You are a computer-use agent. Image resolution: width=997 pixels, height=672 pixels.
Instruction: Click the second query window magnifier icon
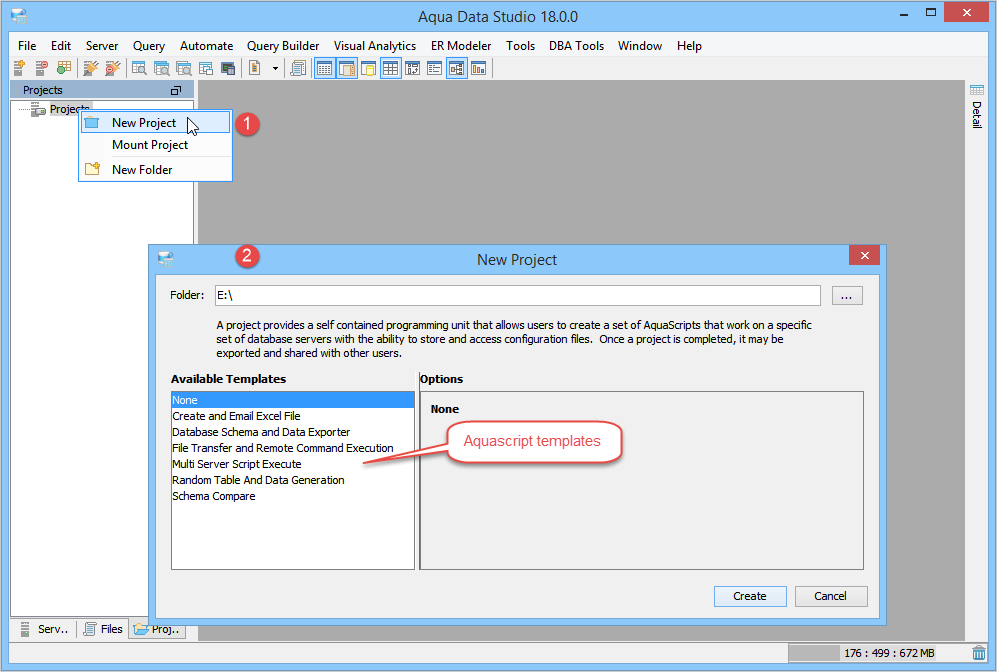pyautogui.click(x=162, y=68)
